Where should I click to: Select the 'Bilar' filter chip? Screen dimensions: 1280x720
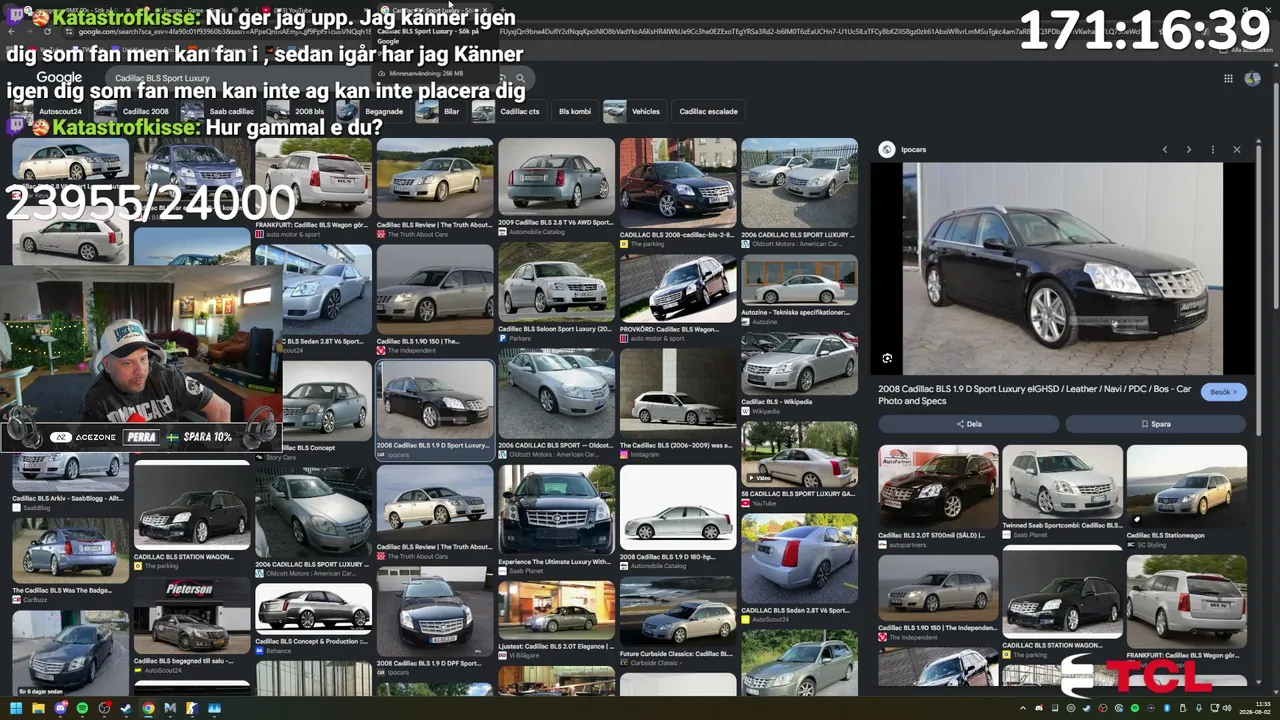[440, 111]
